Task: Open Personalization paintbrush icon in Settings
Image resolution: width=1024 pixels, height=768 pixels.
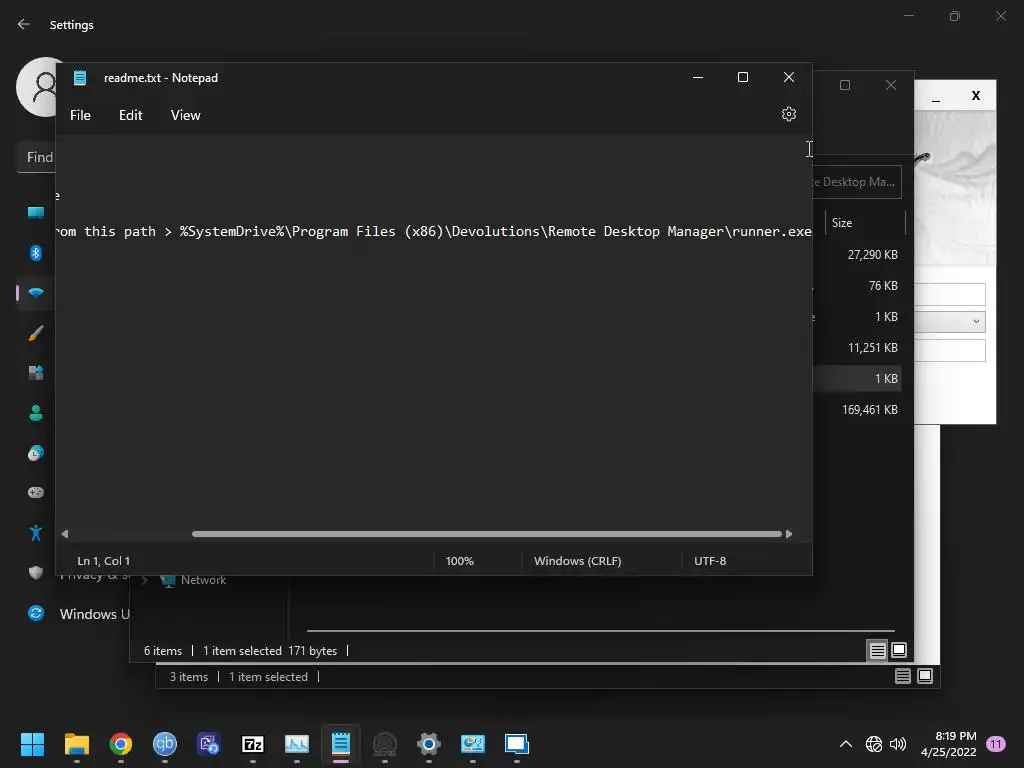Action: (36, 333)
